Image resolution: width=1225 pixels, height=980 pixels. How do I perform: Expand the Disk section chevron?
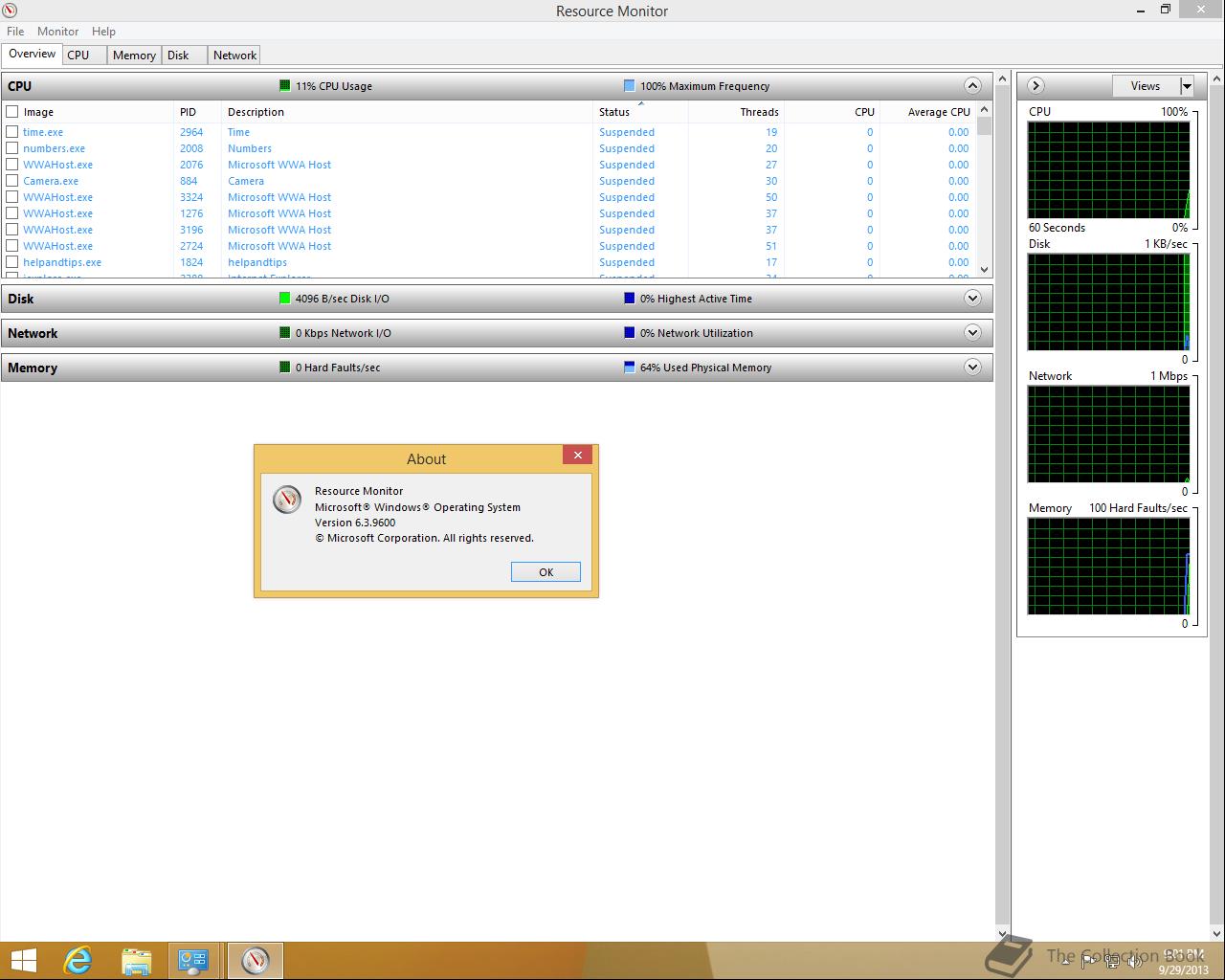972,299
